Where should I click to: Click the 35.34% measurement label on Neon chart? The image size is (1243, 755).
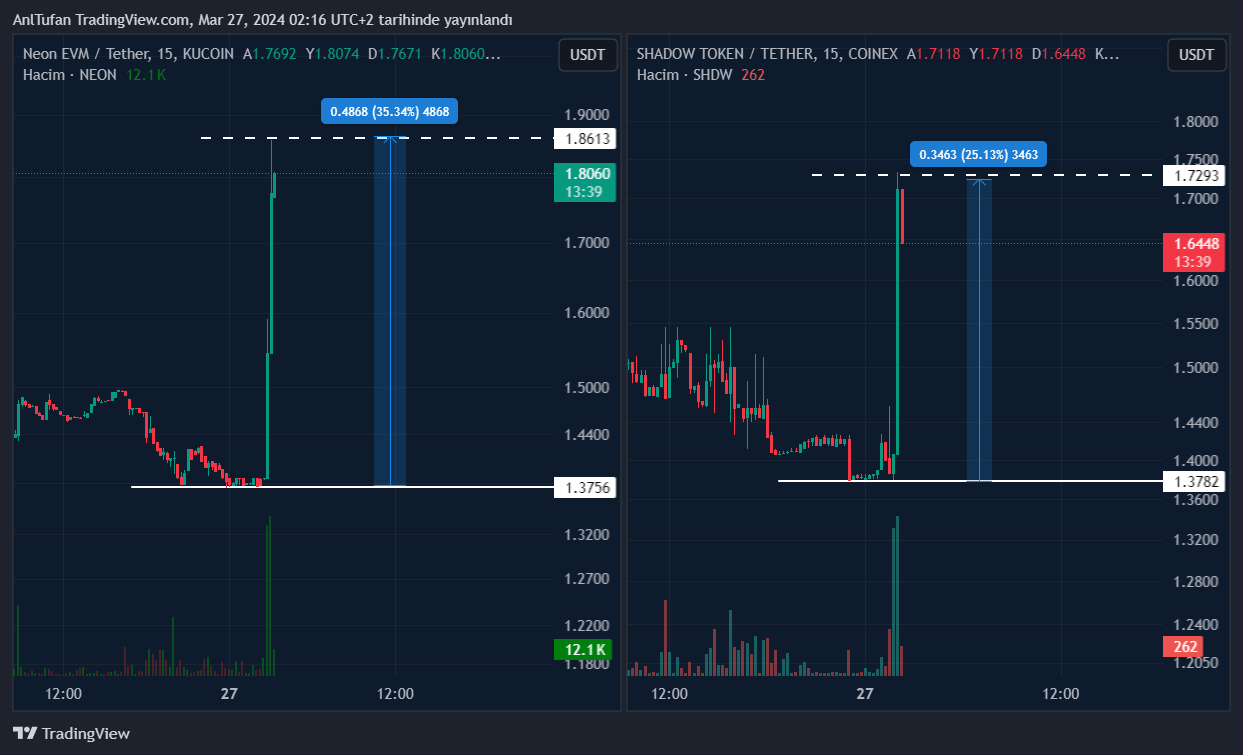click(x=389, y=112)
